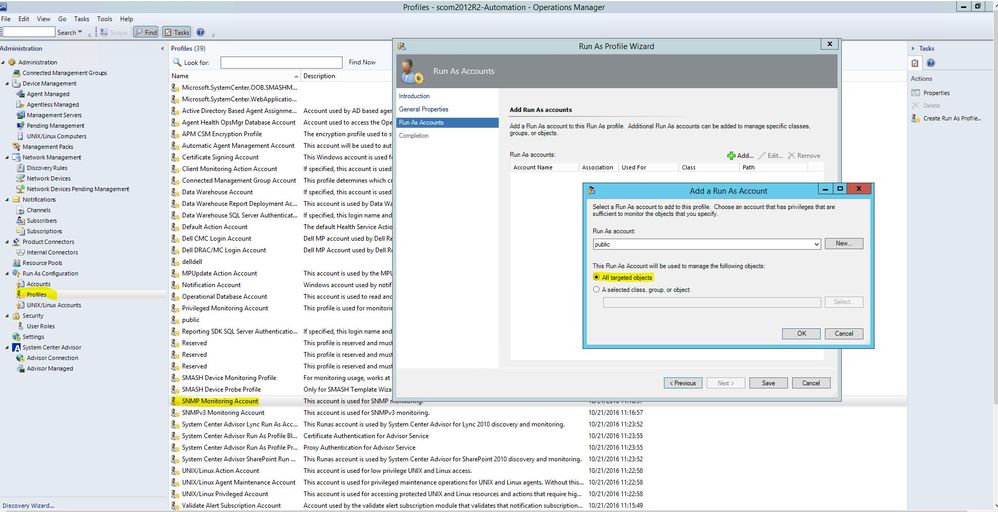Collapse the System Center Advisor node
The width and height of the screenshot is (998, 512).
(7, 348)
